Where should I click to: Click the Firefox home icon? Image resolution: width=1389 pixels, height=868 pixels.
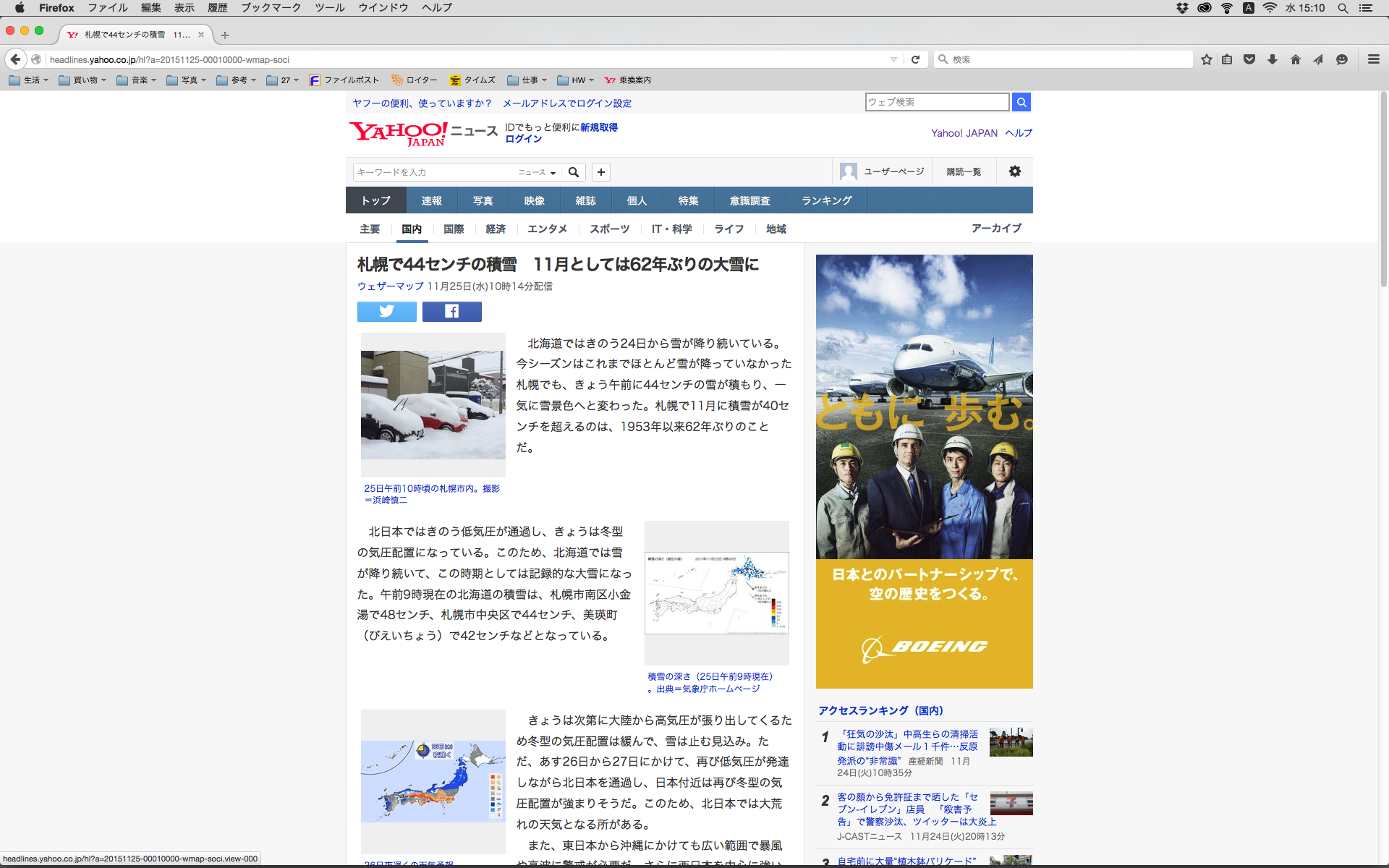pyautogui.click(x=1295, y=59)
